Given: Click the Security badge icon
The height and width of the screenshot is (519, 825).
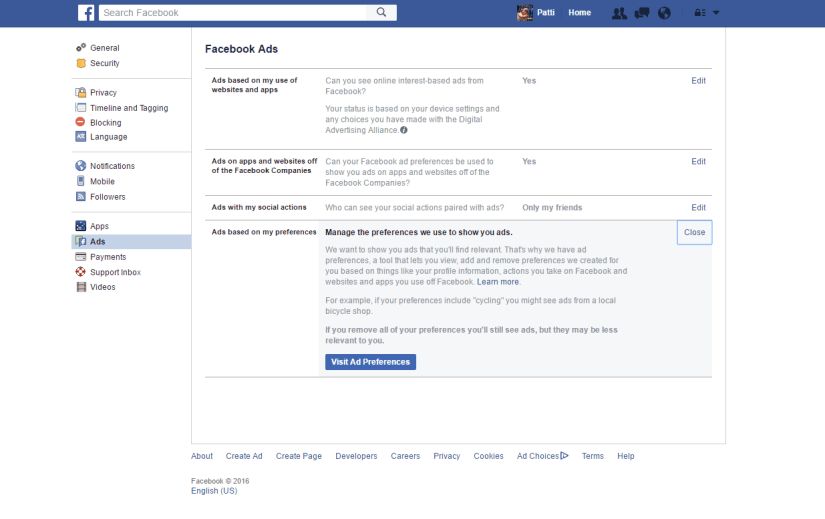Looking at the screenshot, I should coord(81,63).
